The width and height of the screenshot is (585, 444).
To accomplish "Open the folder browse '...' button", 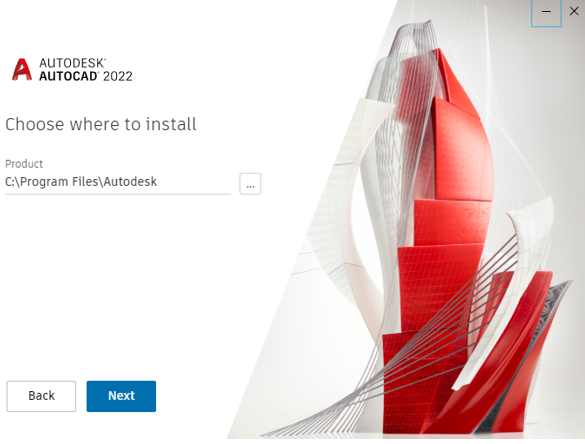I will click(250, 184).
